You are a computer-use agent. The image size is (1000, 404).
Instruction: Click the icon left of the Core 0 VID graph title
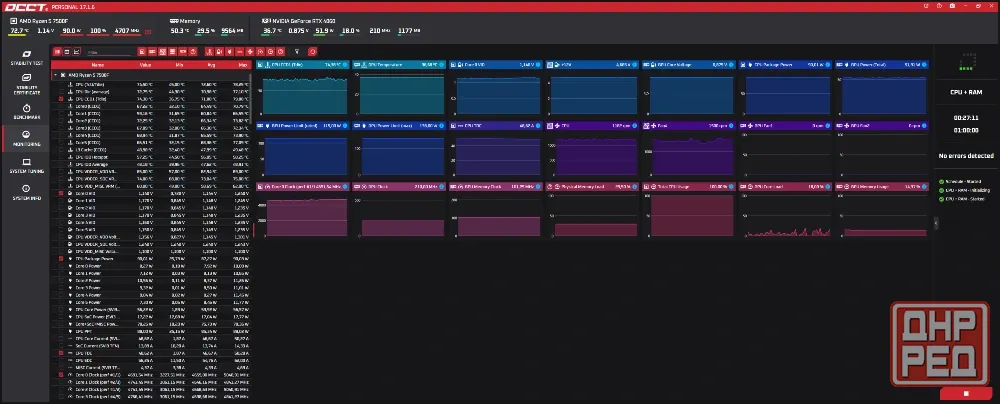pos(460,65)
